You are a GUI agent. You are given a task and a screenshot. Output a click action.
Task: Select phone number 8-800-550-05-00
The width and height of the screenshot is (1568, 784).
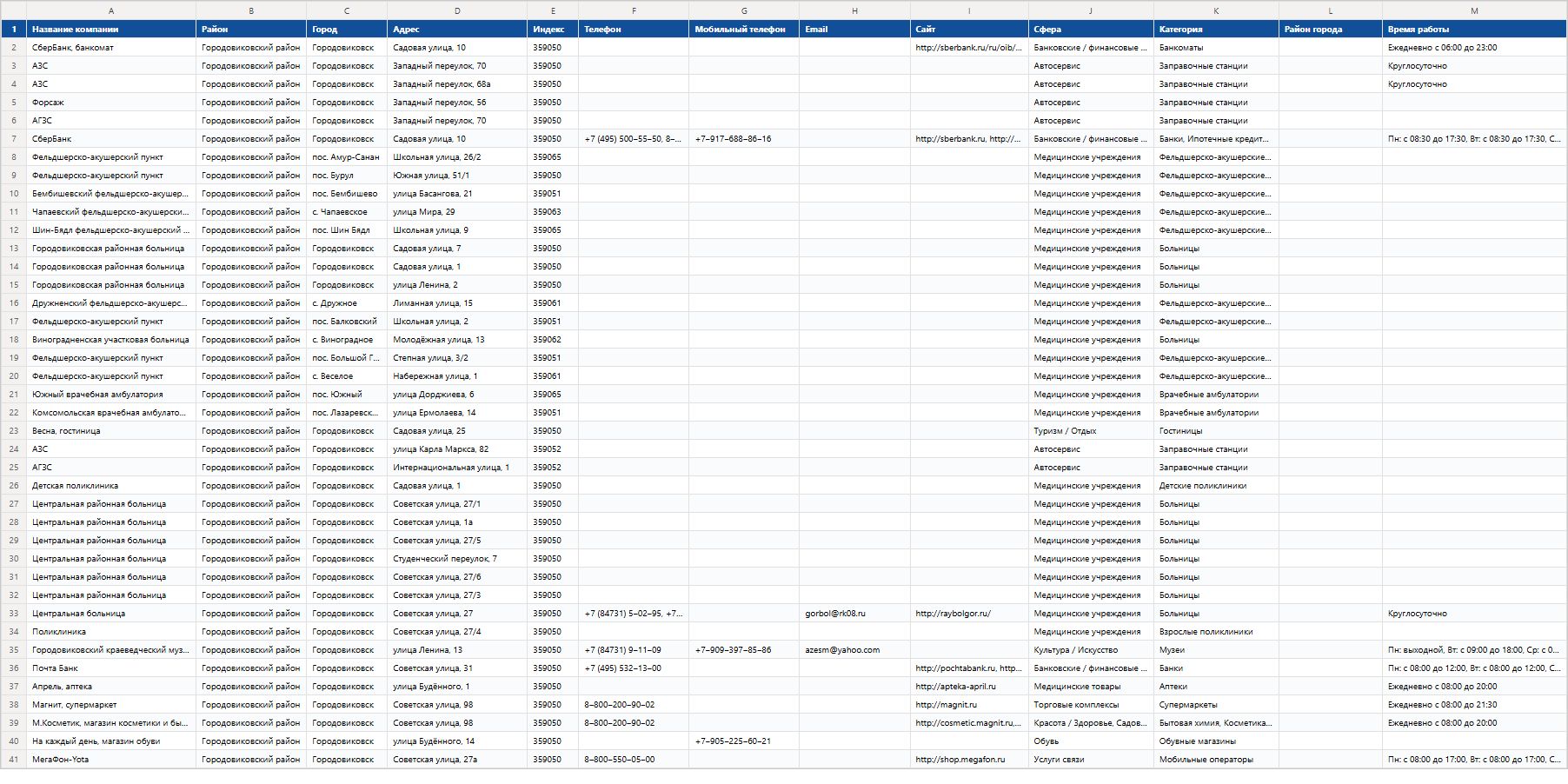[x=634, y=760]
